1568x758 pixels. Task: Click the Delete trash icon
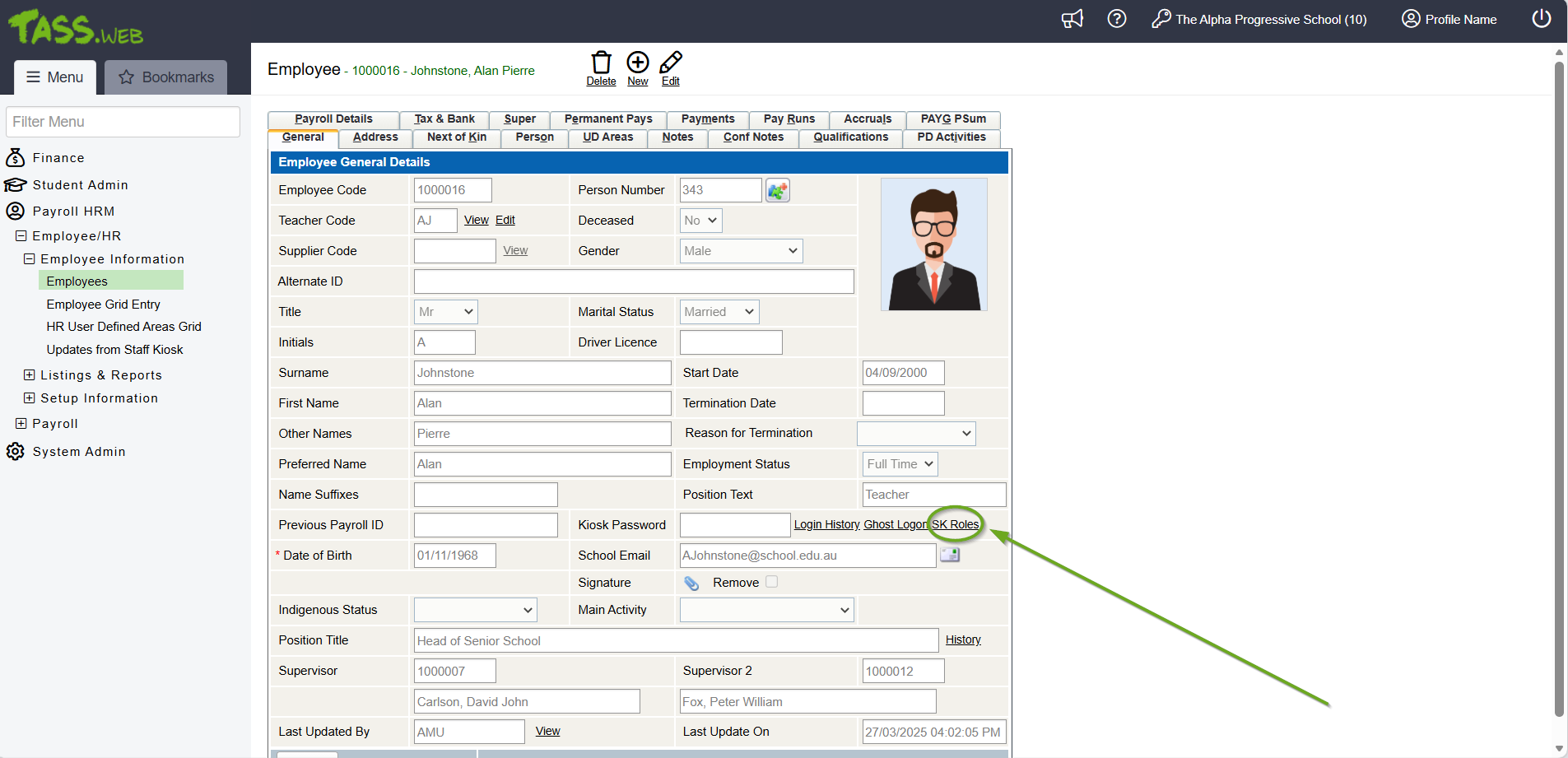601,63
